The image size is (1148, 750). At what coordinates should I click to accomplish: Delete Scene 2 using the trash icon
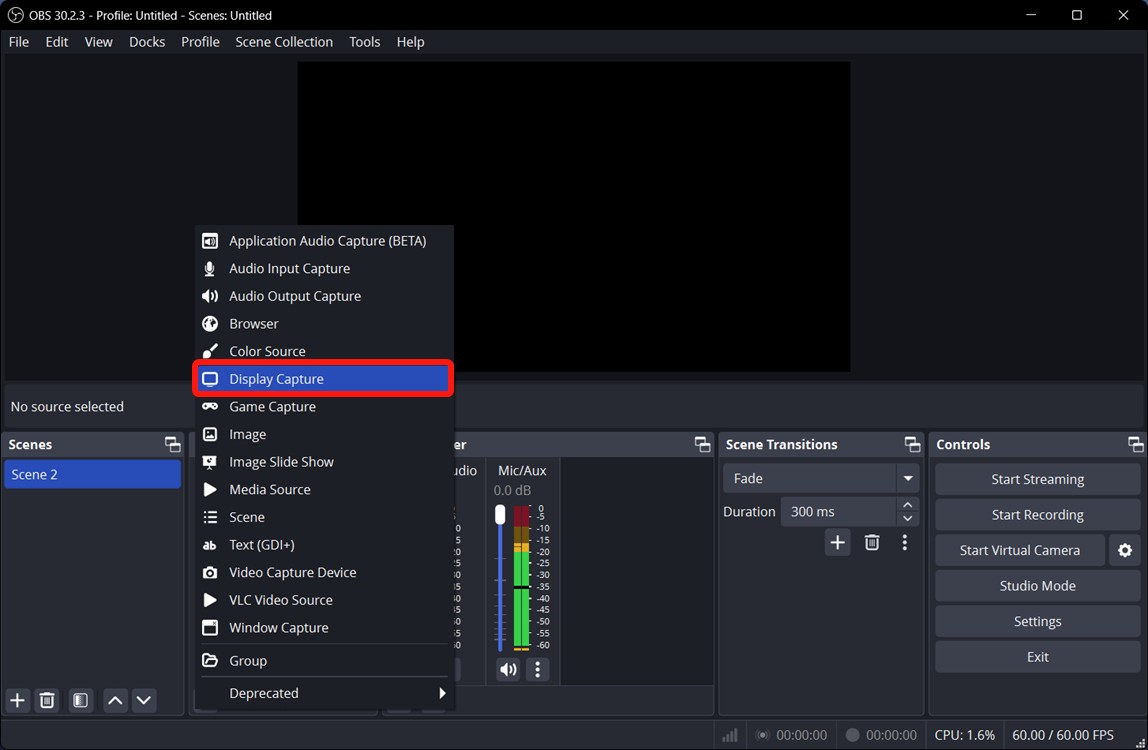click(x=46, y=700)
